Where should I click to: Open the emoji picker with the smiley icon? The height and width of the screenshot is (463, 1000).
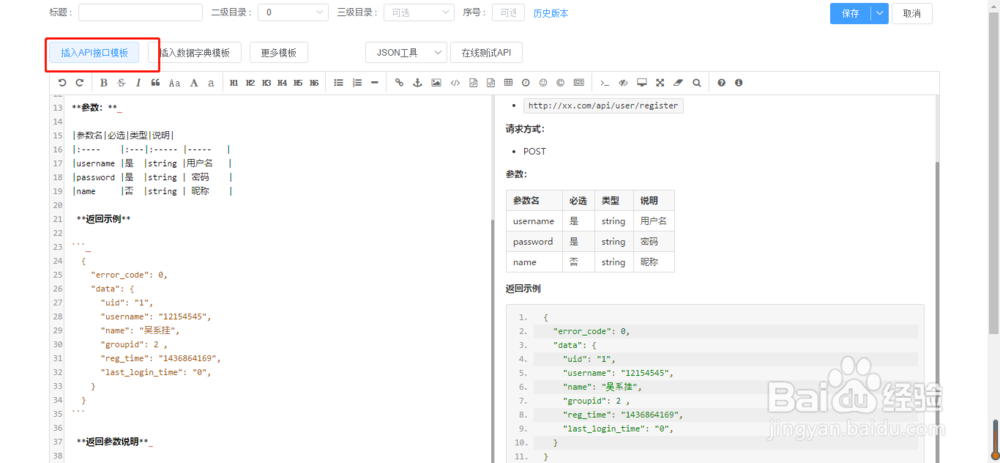point(543,82)
